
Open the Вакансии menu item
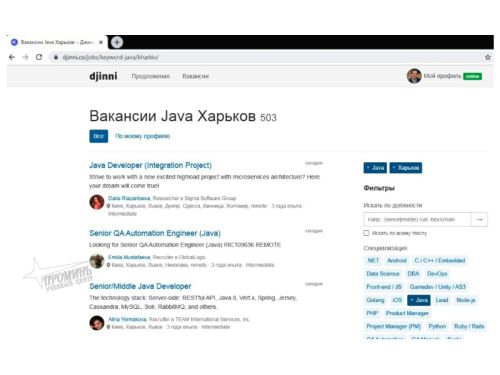[195, 76]
